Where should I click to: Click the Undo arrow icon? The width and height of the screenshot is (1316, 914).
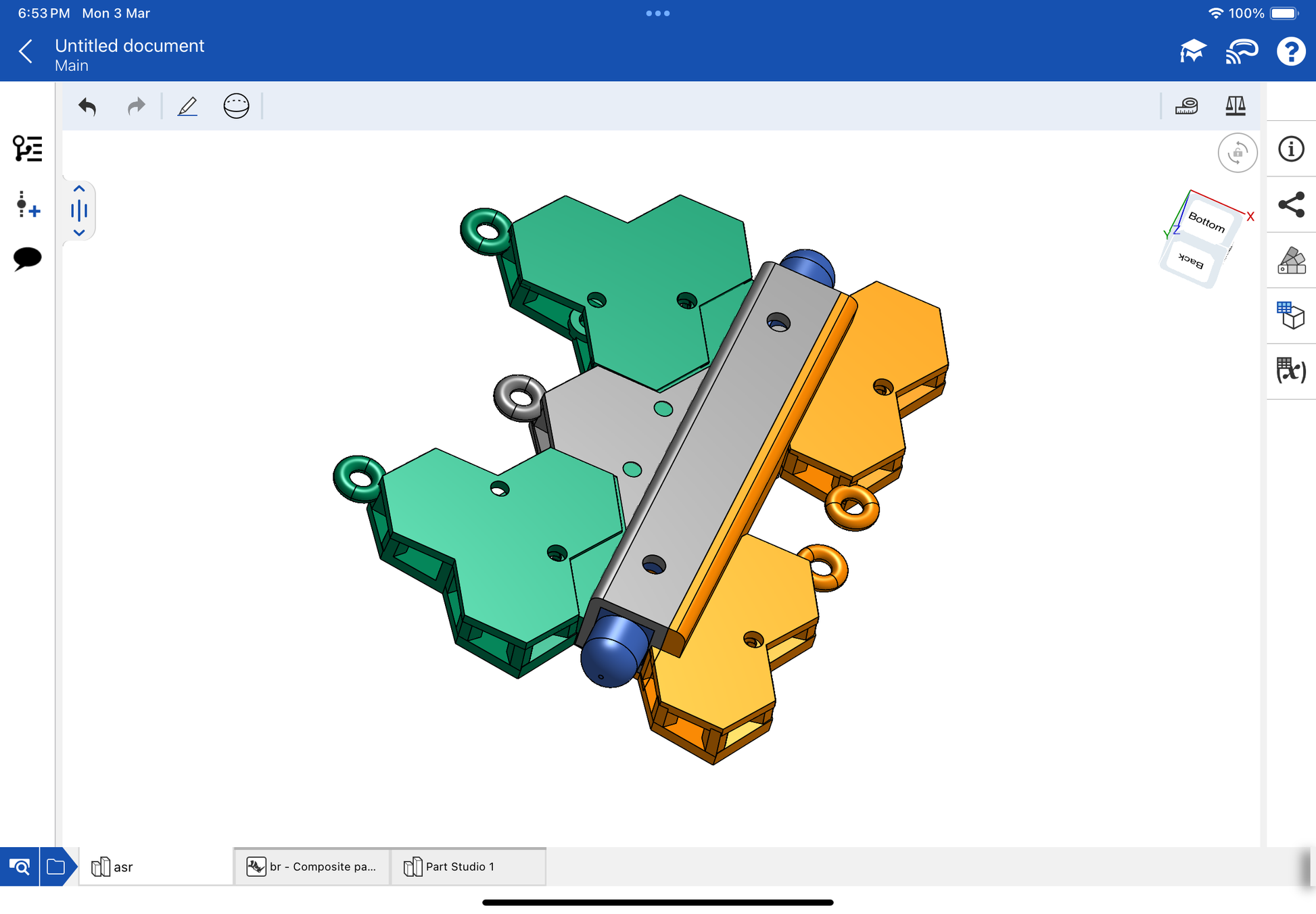tap(87, 106)
